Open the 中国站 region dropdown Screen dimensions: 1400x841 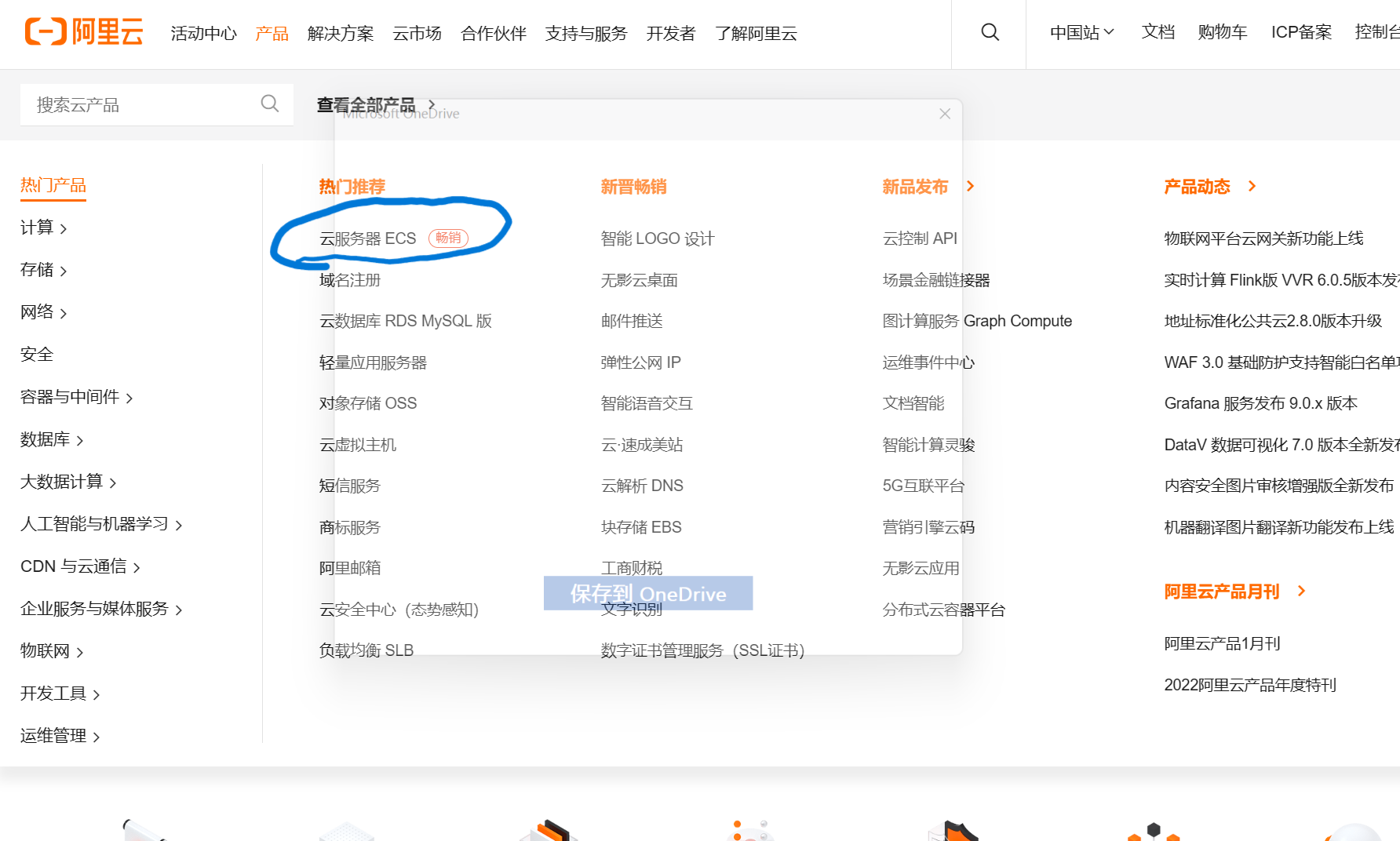click(1082, 32)
